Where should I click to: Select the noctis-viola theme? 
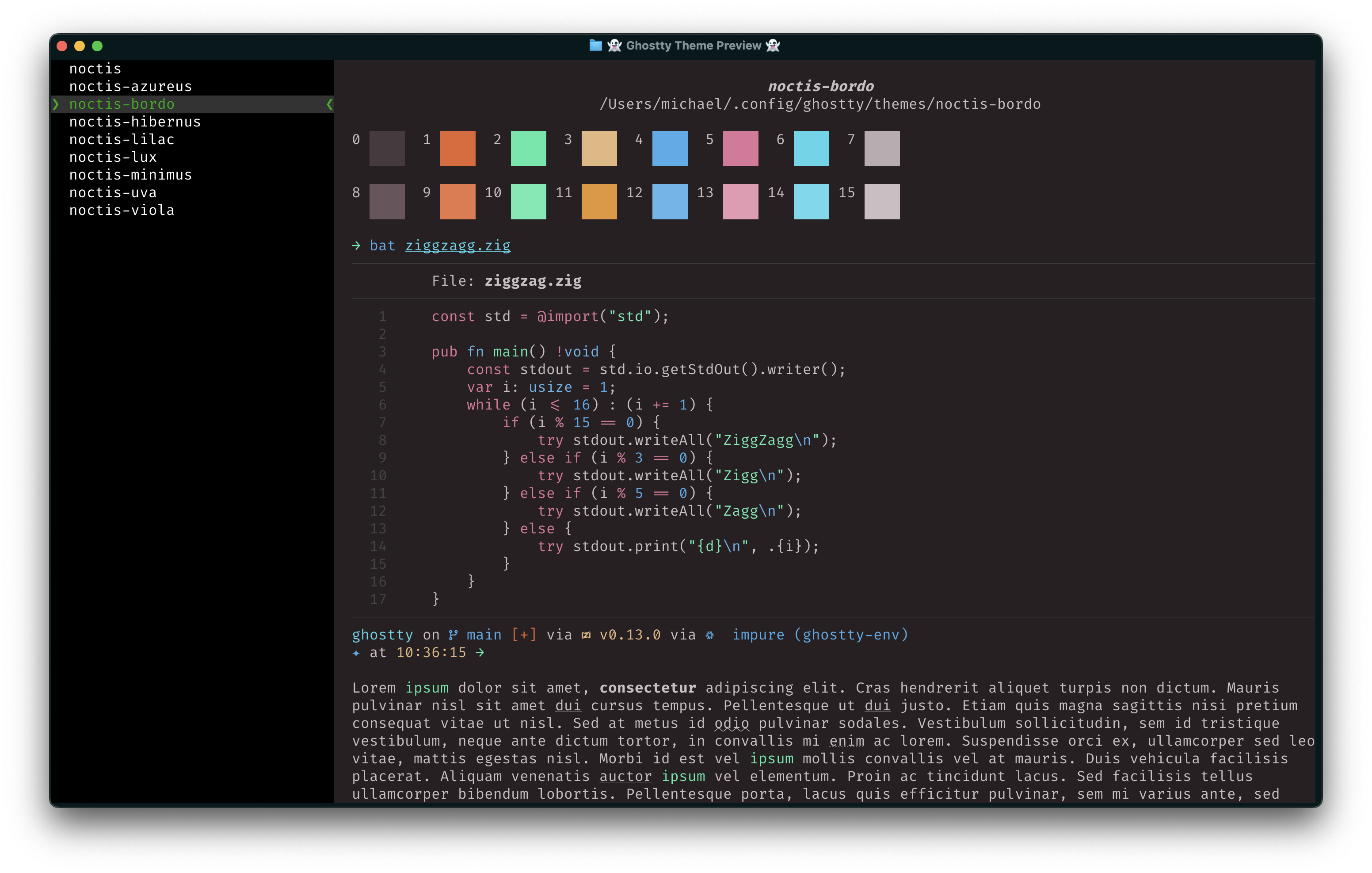[122, 210]
